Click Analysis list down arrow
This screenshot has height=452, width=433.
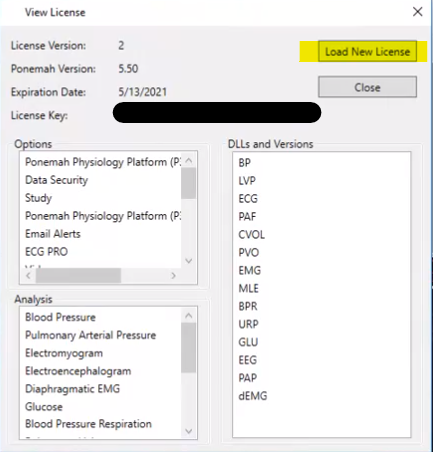[x=189, y=431]
